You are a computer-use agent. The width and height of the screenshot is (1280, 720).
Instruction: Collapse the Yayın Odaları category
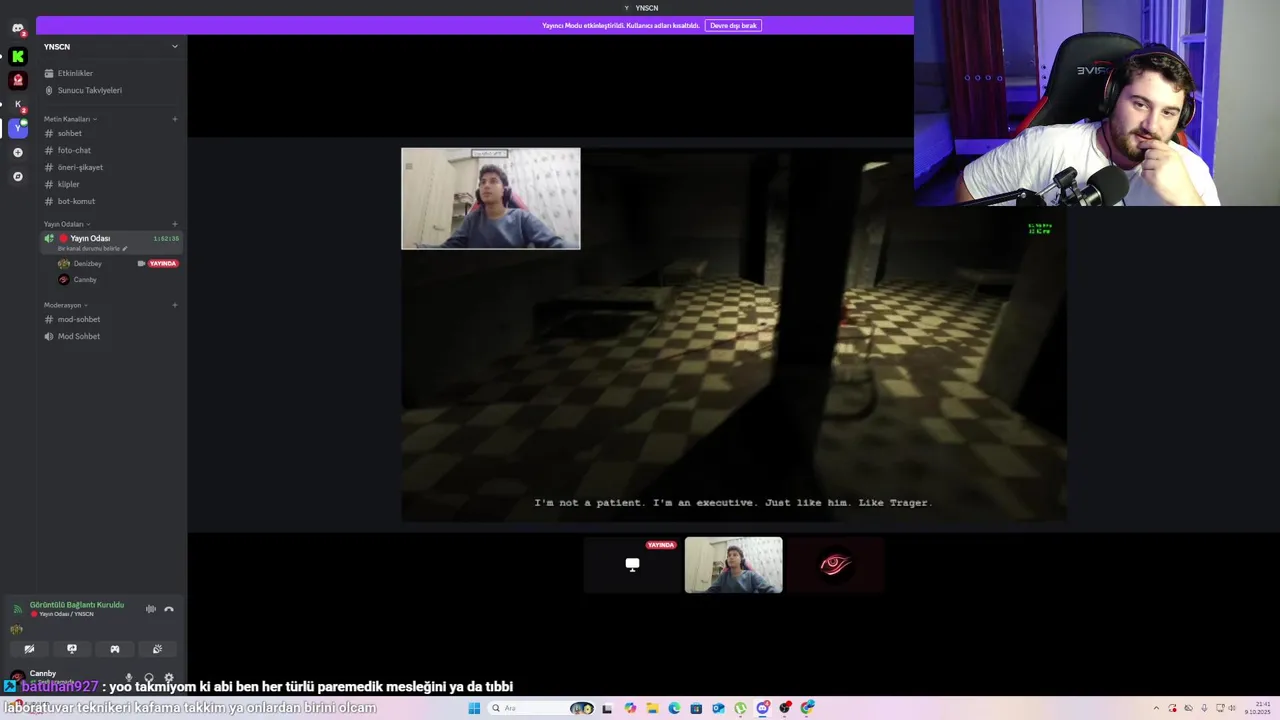click(x=66, y=224)
